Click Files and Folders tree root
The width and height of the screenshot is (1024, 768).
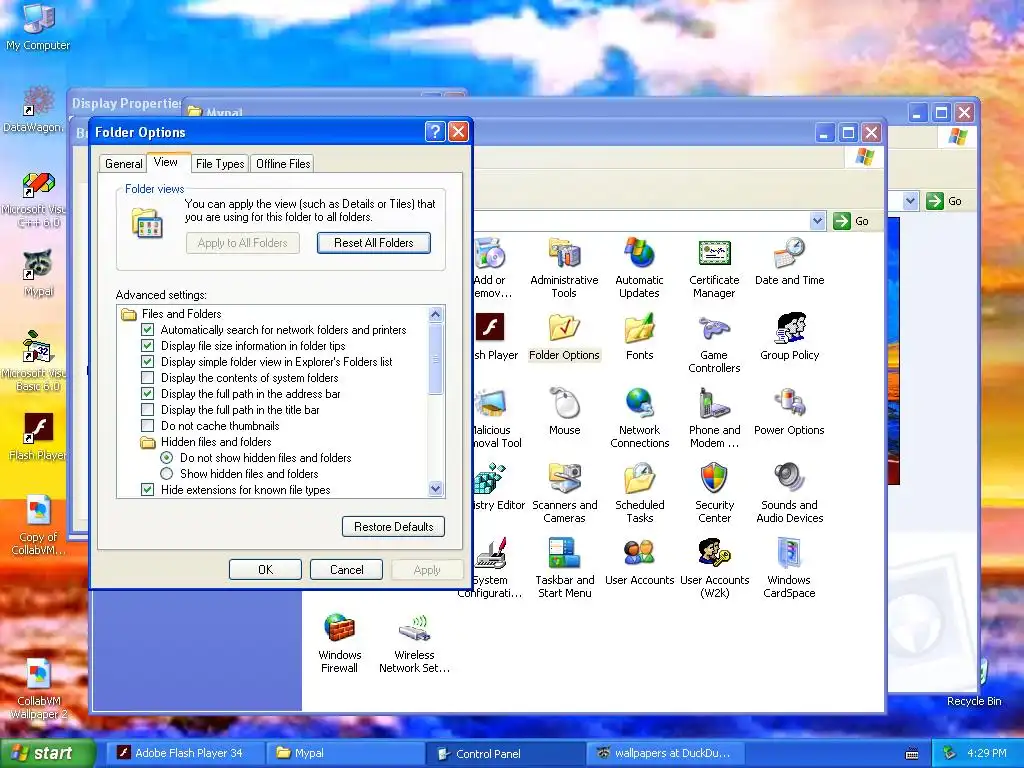coord(182,313)
